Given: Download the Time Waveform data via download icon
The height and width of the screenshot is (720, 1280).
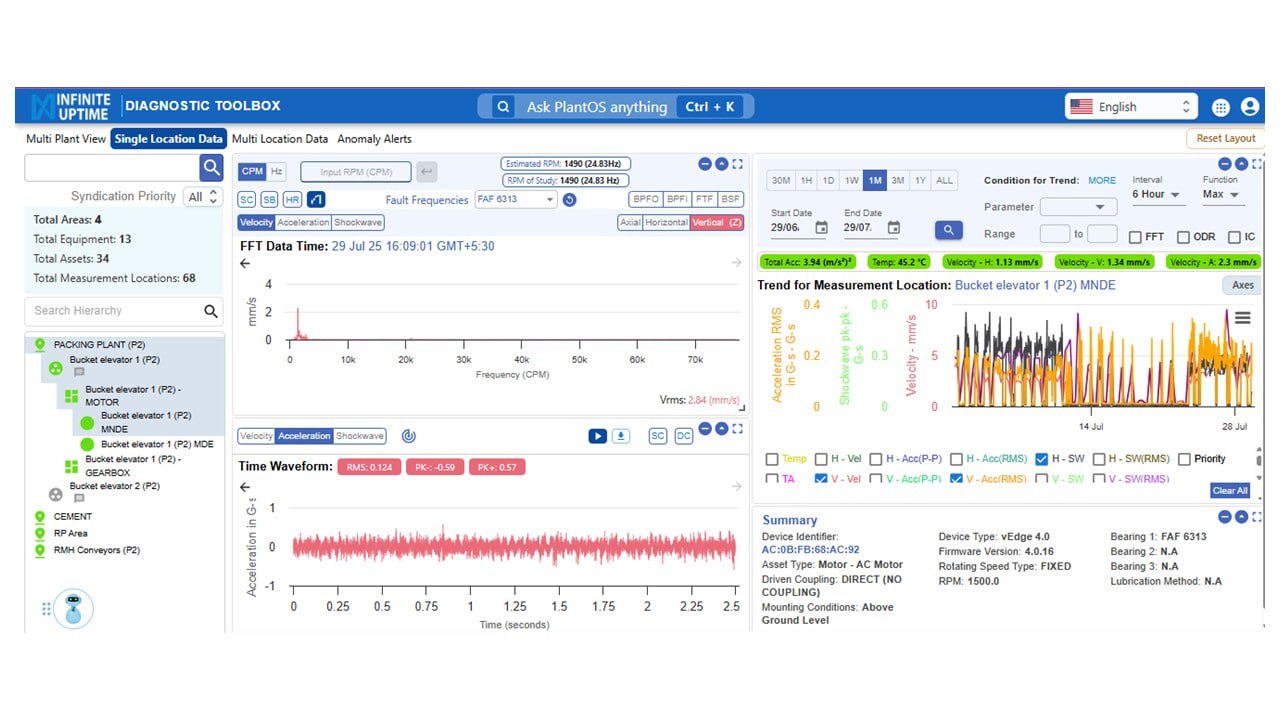Looking at the screenshot, I should tap(621, 435).
